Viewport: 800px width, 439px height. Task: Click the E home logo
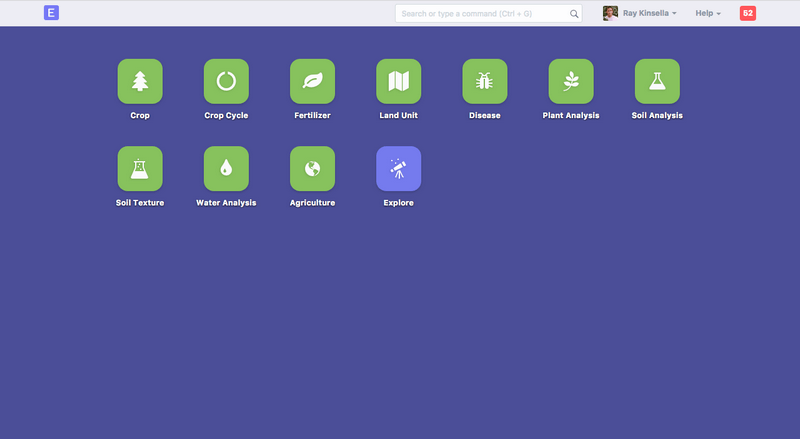[x=52, y=13]
